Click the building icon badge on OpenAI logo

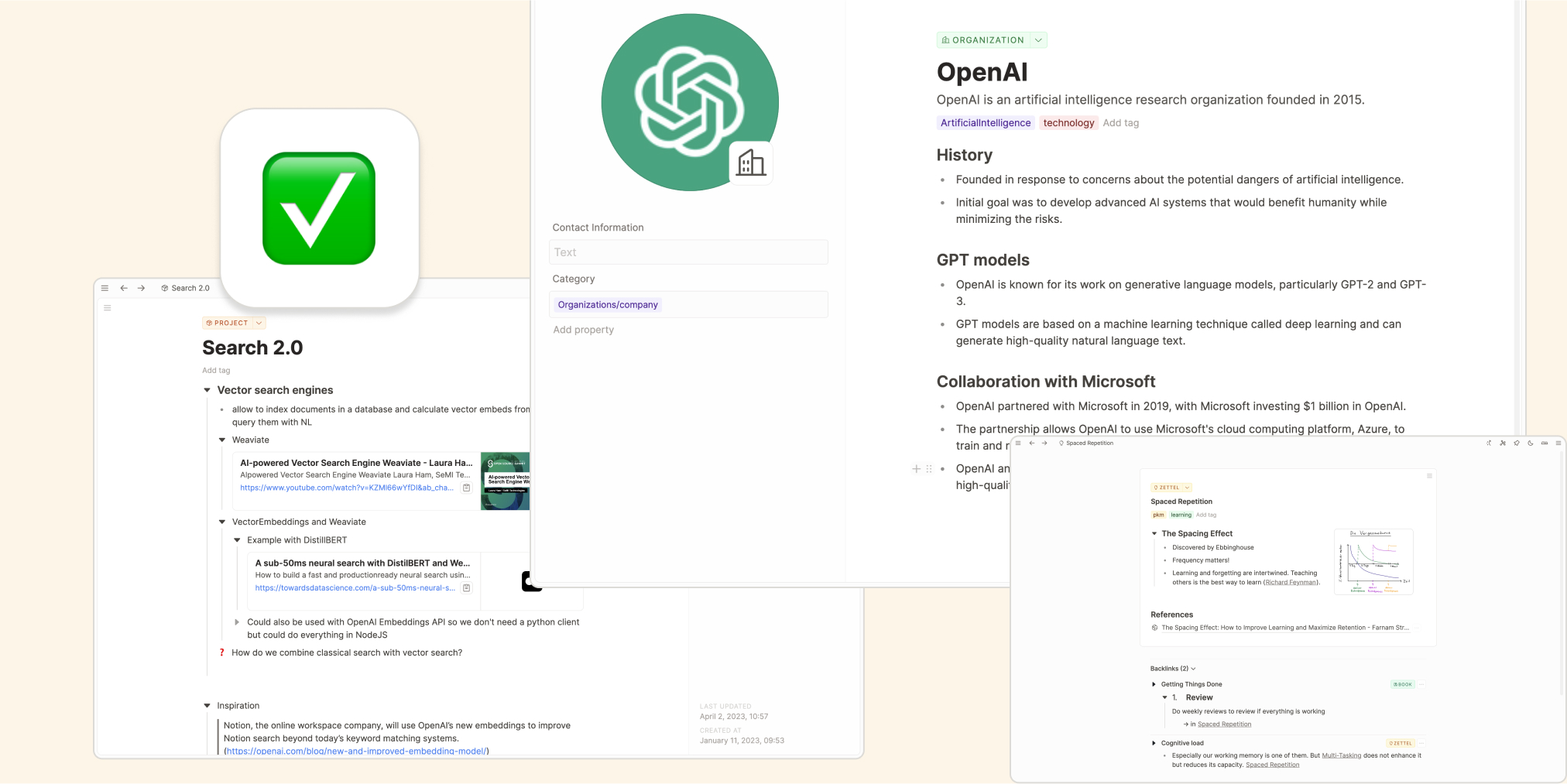(751, 163)
